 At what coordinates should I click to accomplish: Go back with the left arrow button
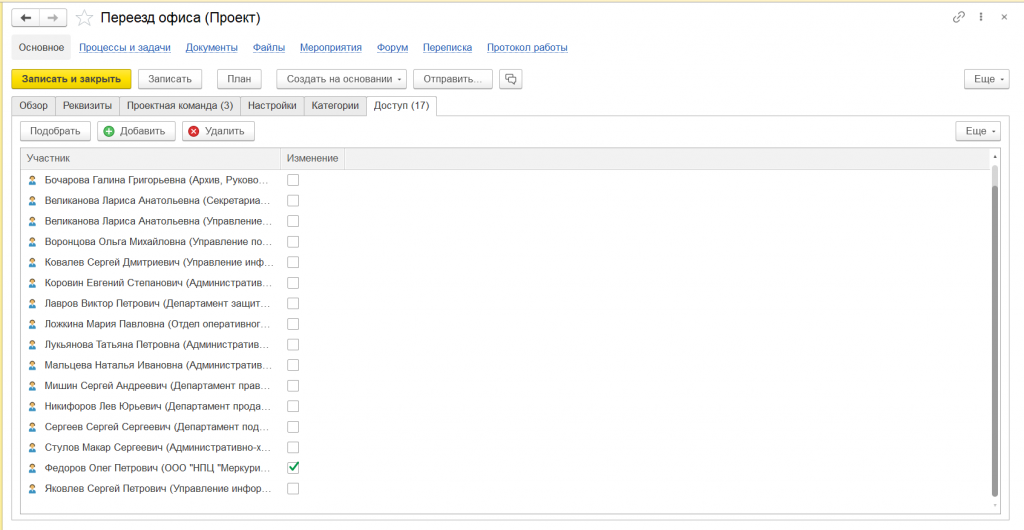point(26,18)
